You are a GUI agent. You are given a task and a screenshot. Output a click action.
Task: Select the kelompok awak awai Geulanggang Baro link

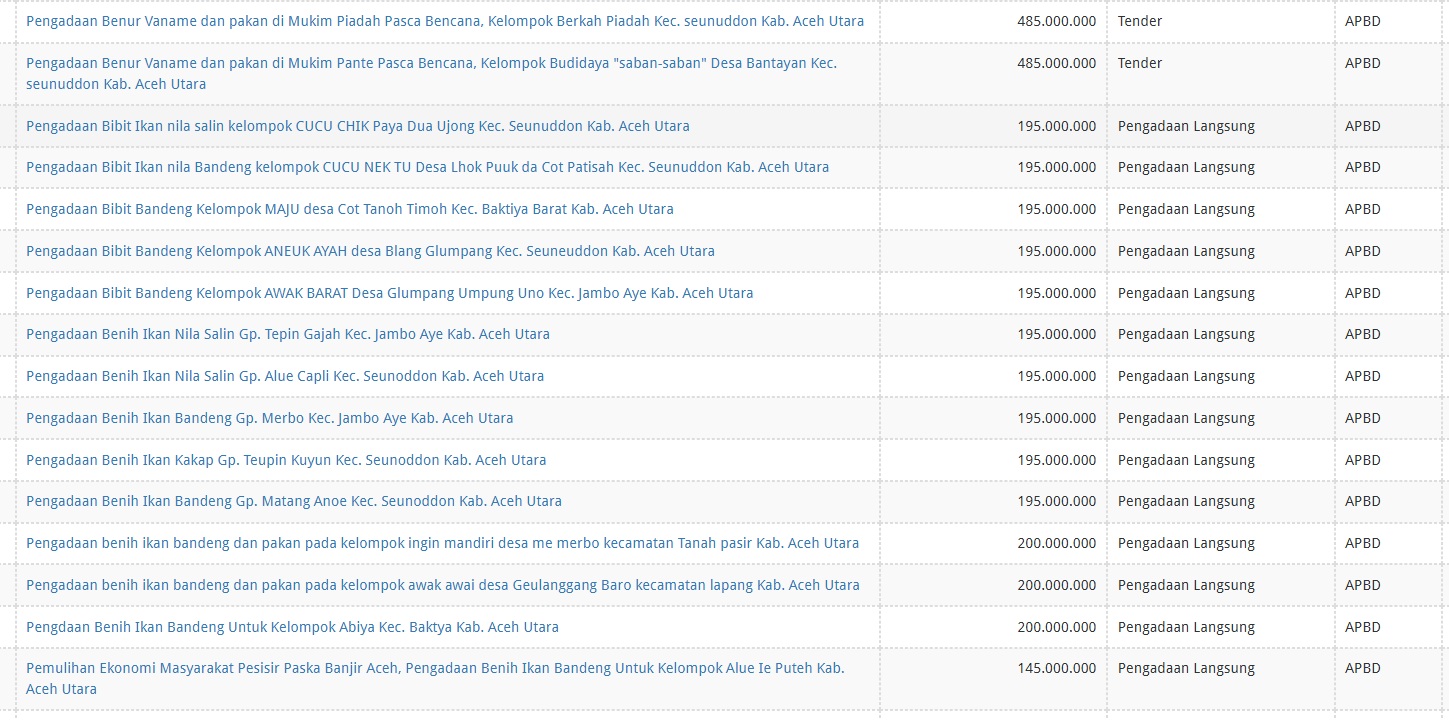[x=442, y=585]
